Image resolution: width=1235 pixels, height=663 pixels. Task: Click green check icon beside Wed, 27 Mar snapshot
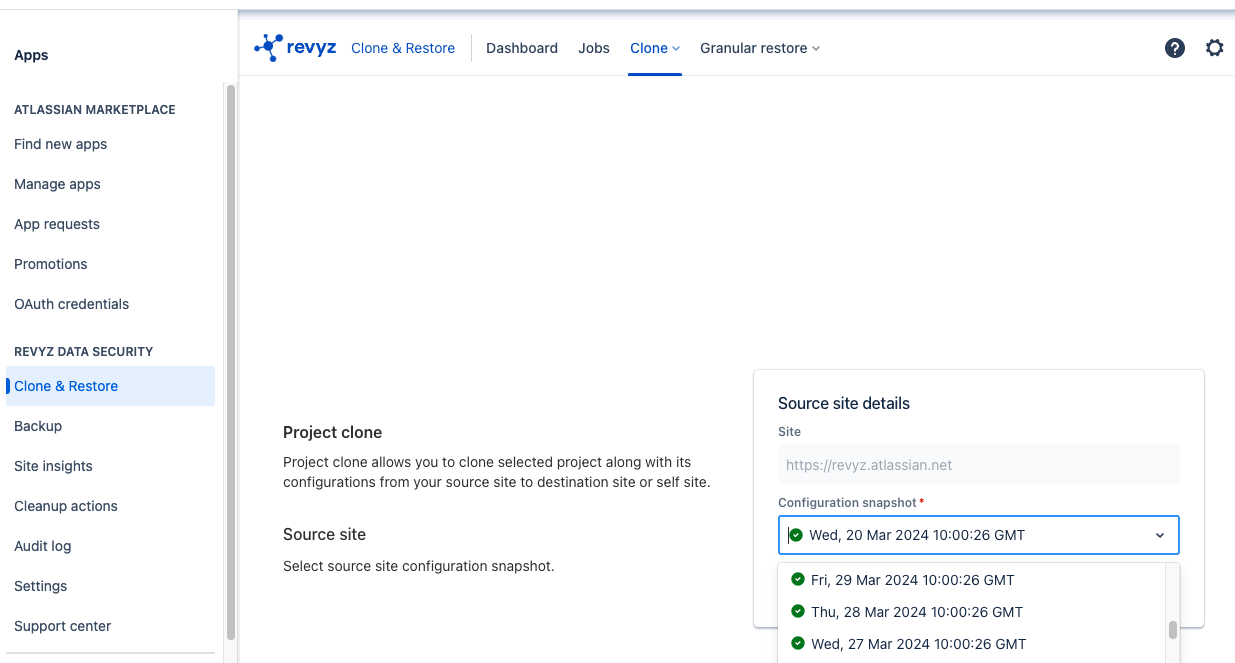798,643
